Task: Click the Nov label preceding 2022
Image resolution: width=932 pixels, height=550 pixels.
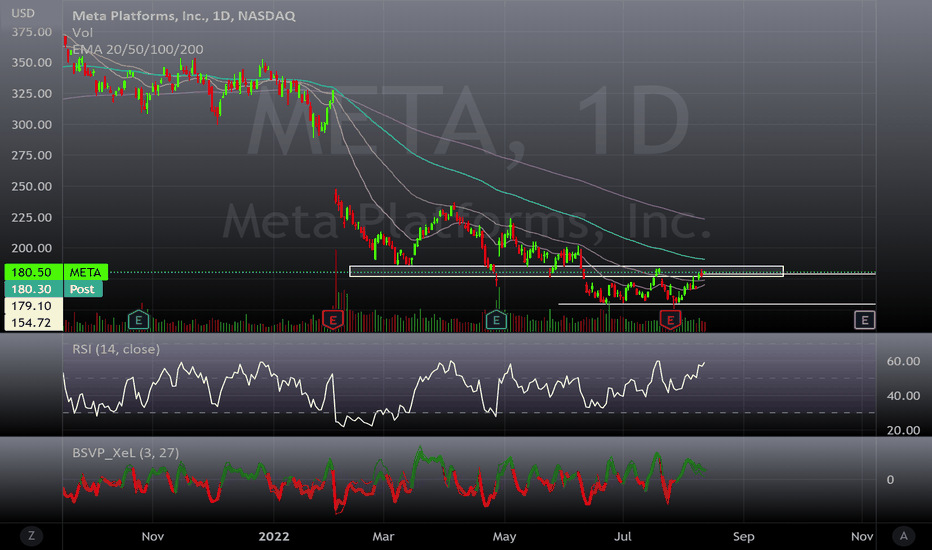Action: coord(153,536)
